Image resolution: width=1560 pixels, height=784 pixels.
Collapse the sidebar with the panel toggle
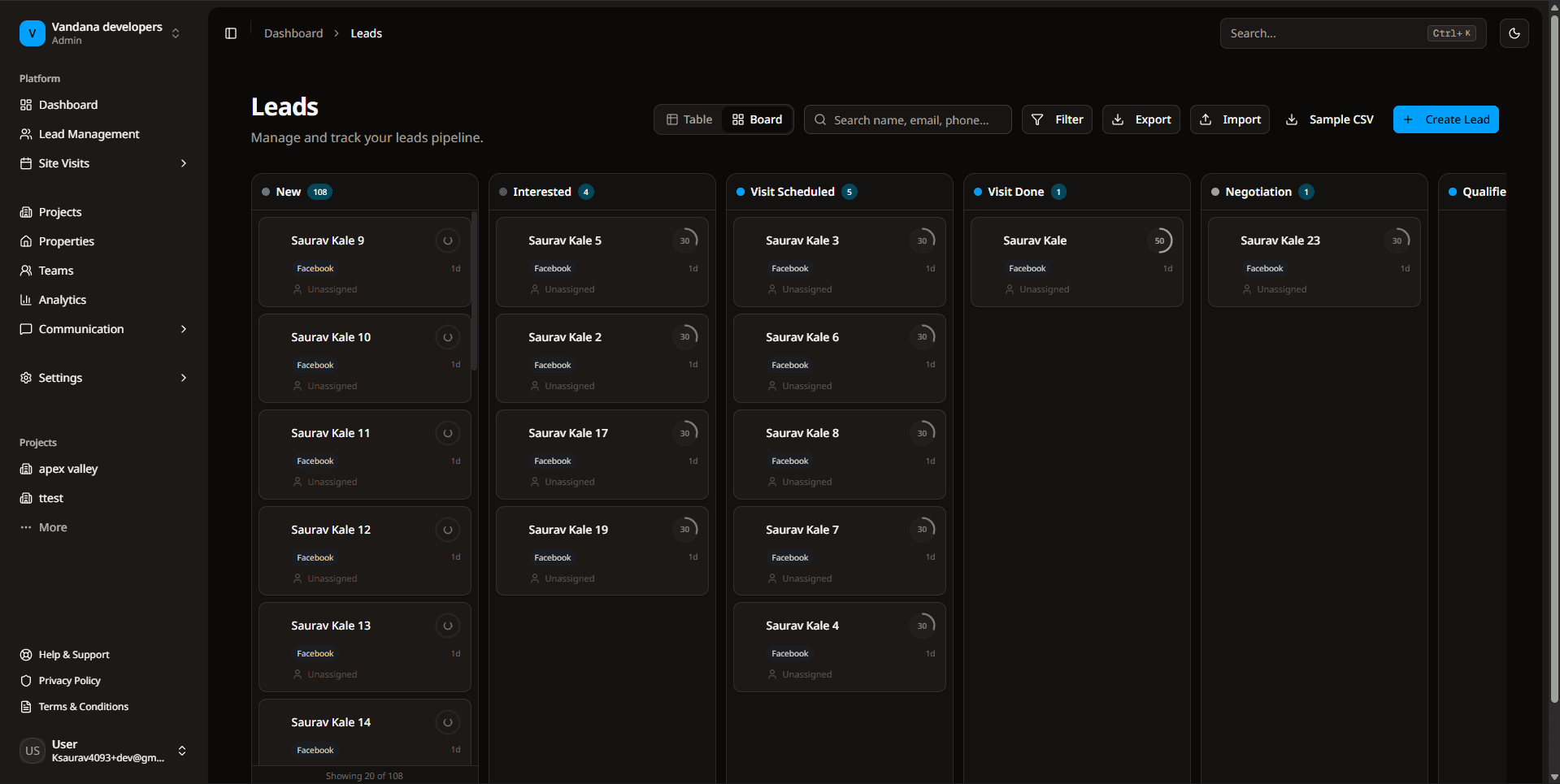coord(230,33)
